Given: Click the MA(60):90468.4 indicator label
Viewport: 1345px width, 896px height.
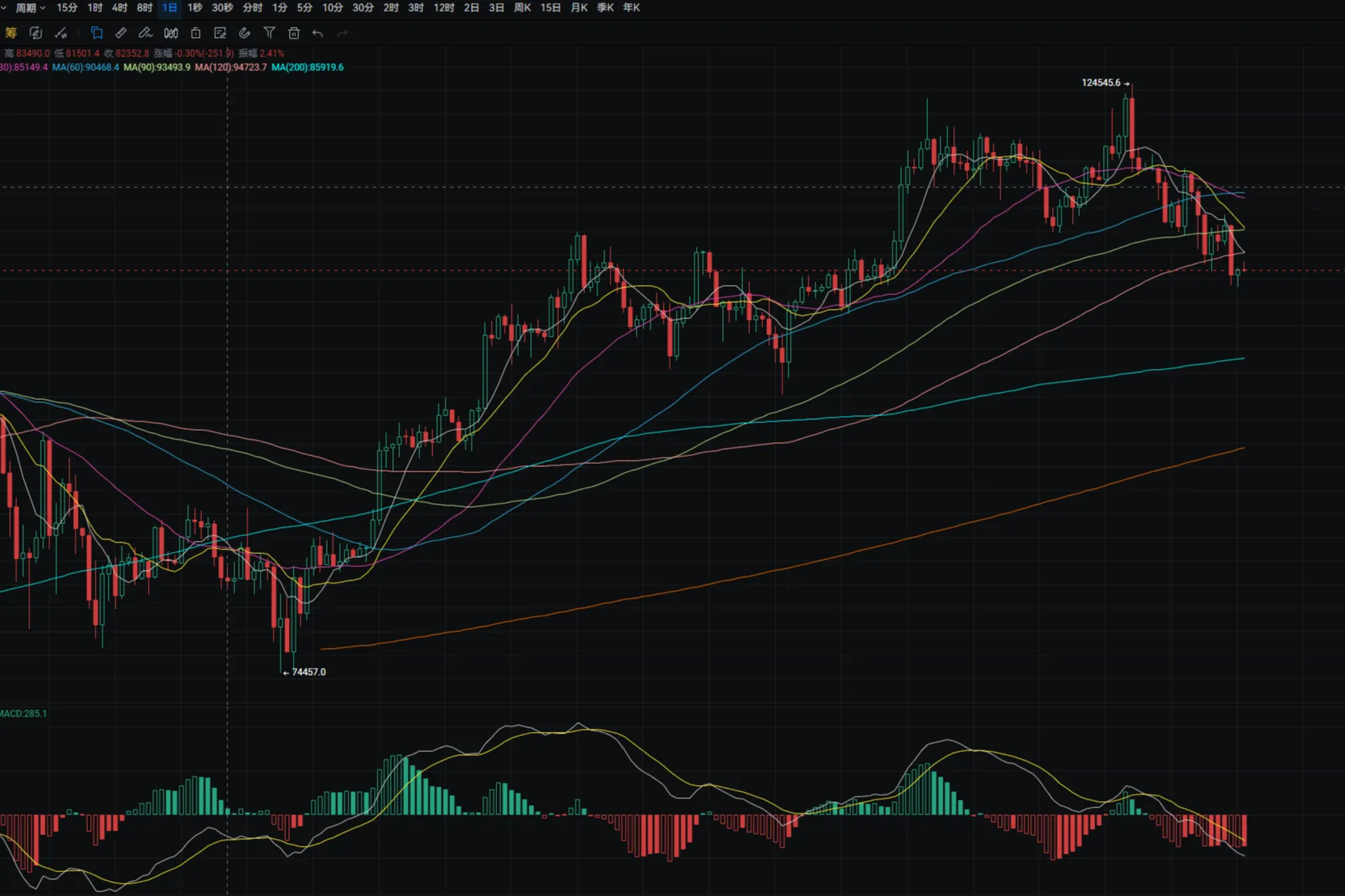Looking at the screenshot, I should tap(86, 68).
